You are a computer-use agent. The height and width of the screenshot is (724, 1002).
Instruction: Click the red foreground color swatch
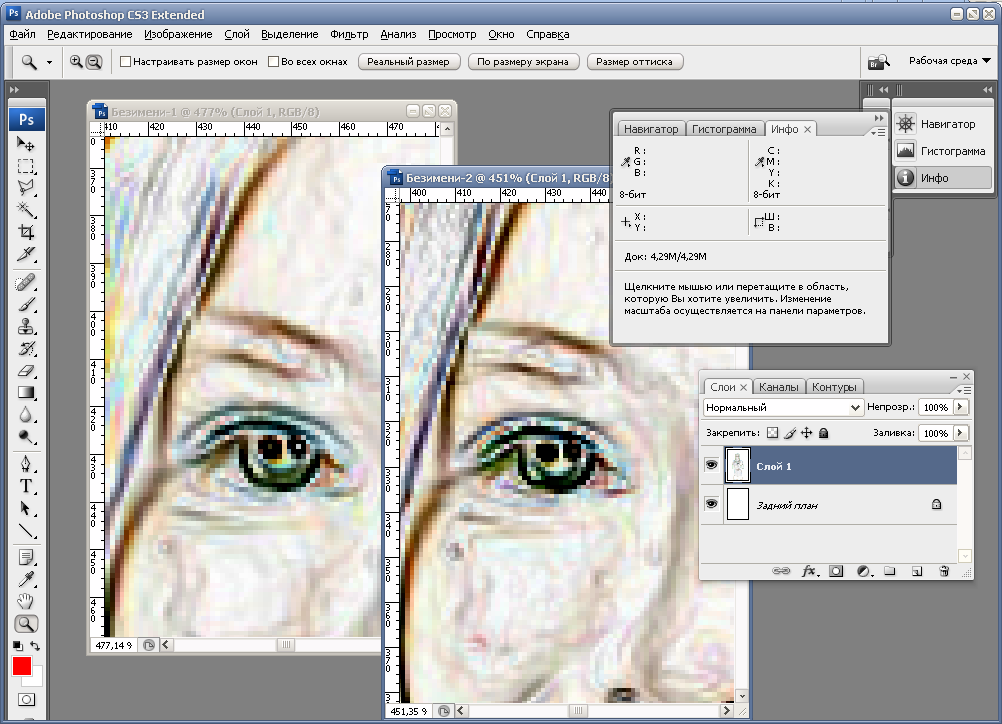coord(22,666)
